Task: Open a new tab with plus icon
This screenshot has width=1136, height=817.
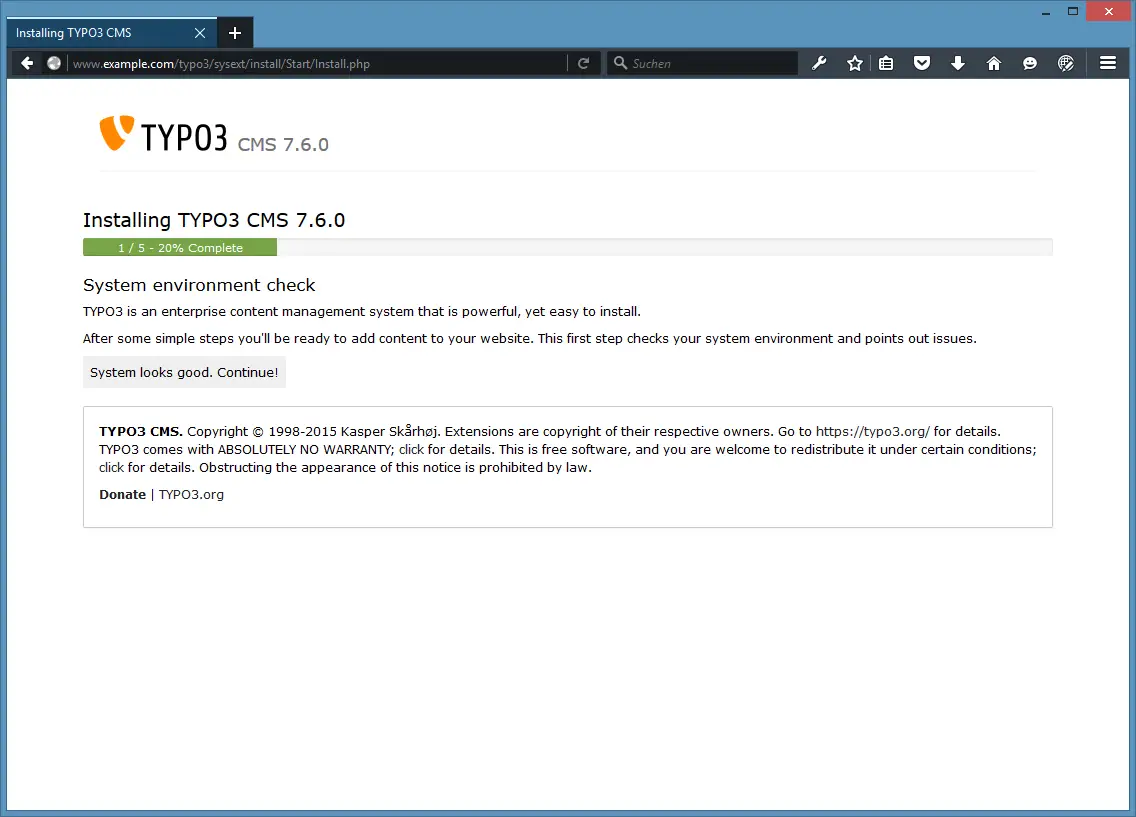Action: [235, 33]
